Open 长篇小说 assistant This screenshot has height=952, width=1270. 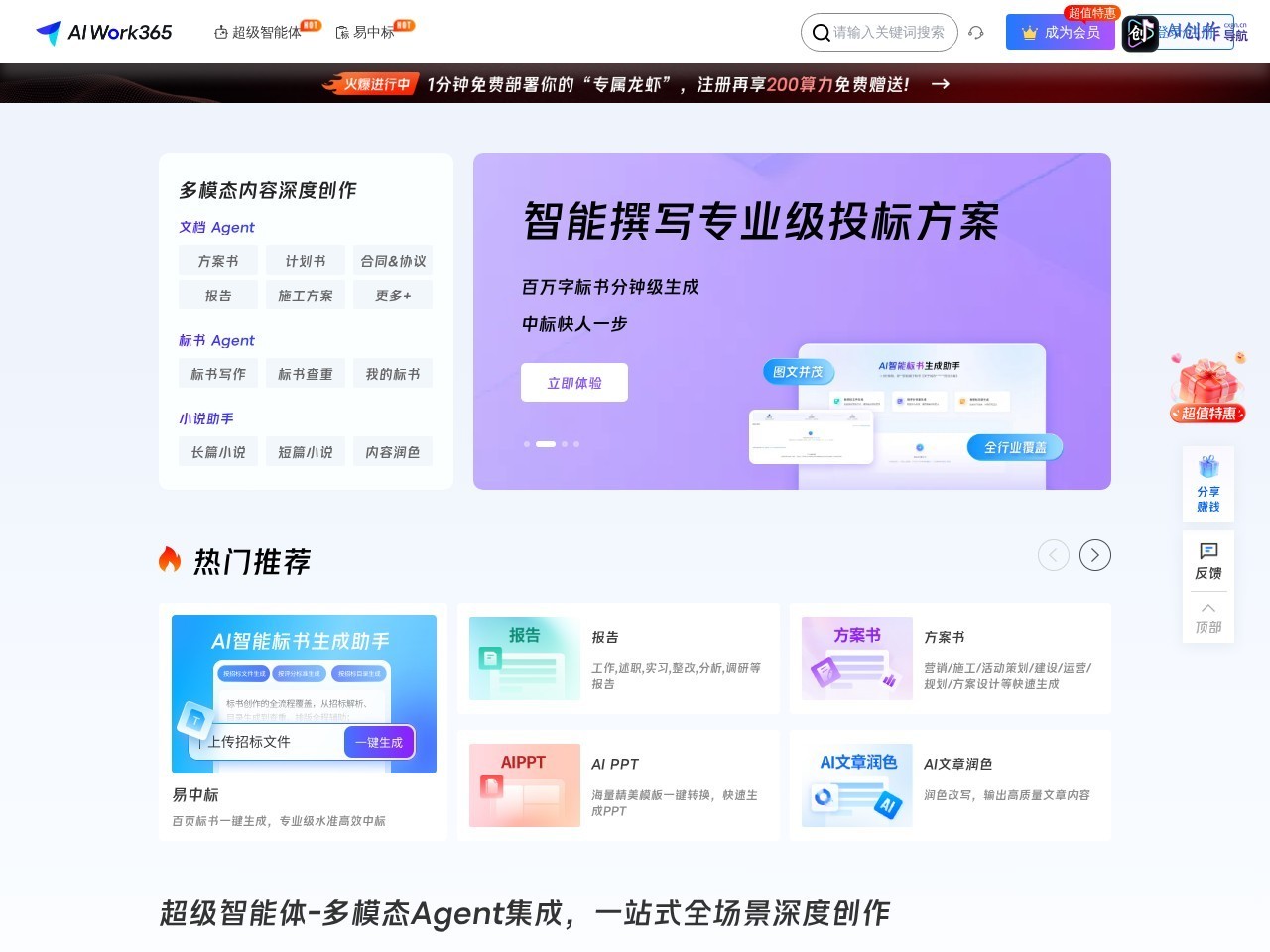coord(218,452)
